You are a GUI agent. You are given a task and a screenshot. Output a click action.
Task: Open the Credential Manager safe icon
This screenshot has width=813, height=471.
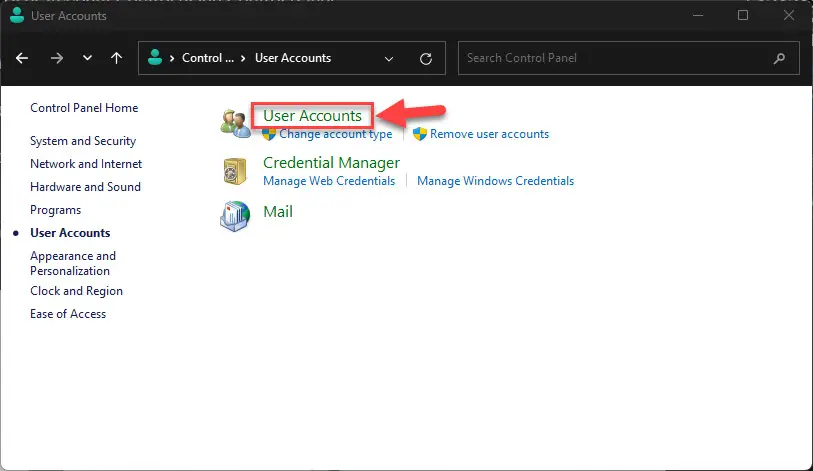click(x=235, y=171)
